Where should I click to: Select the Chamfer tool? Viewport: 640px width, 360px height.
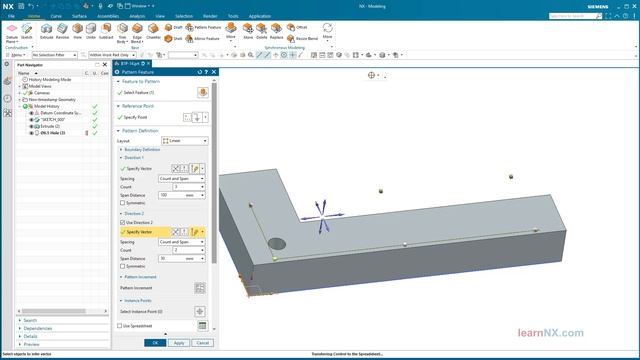tap(153, 31)
